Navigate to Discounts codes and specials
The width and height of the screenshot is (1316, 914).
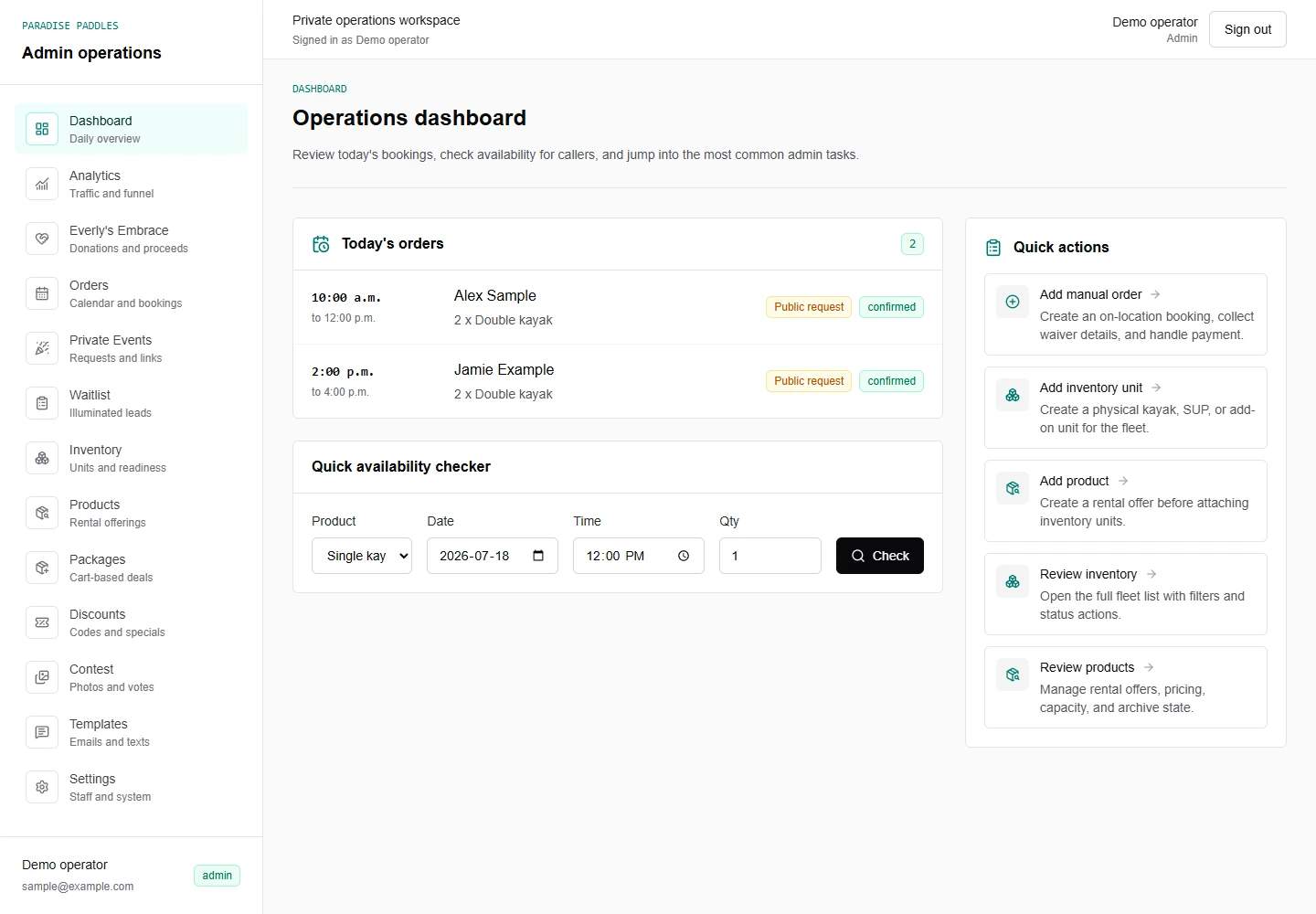132,622
